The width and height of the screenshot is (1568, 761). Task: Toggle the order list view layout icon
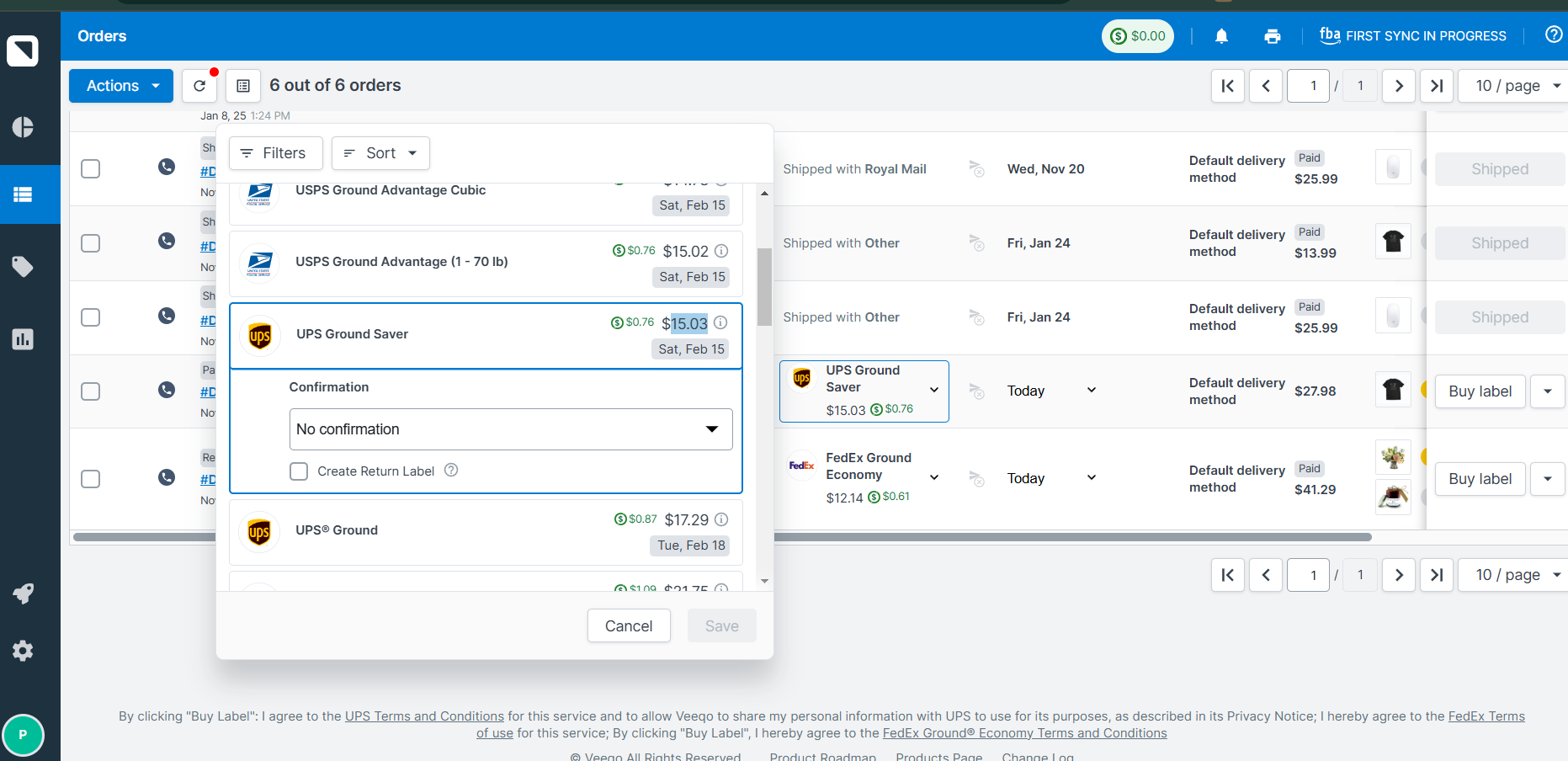[243, 86]
